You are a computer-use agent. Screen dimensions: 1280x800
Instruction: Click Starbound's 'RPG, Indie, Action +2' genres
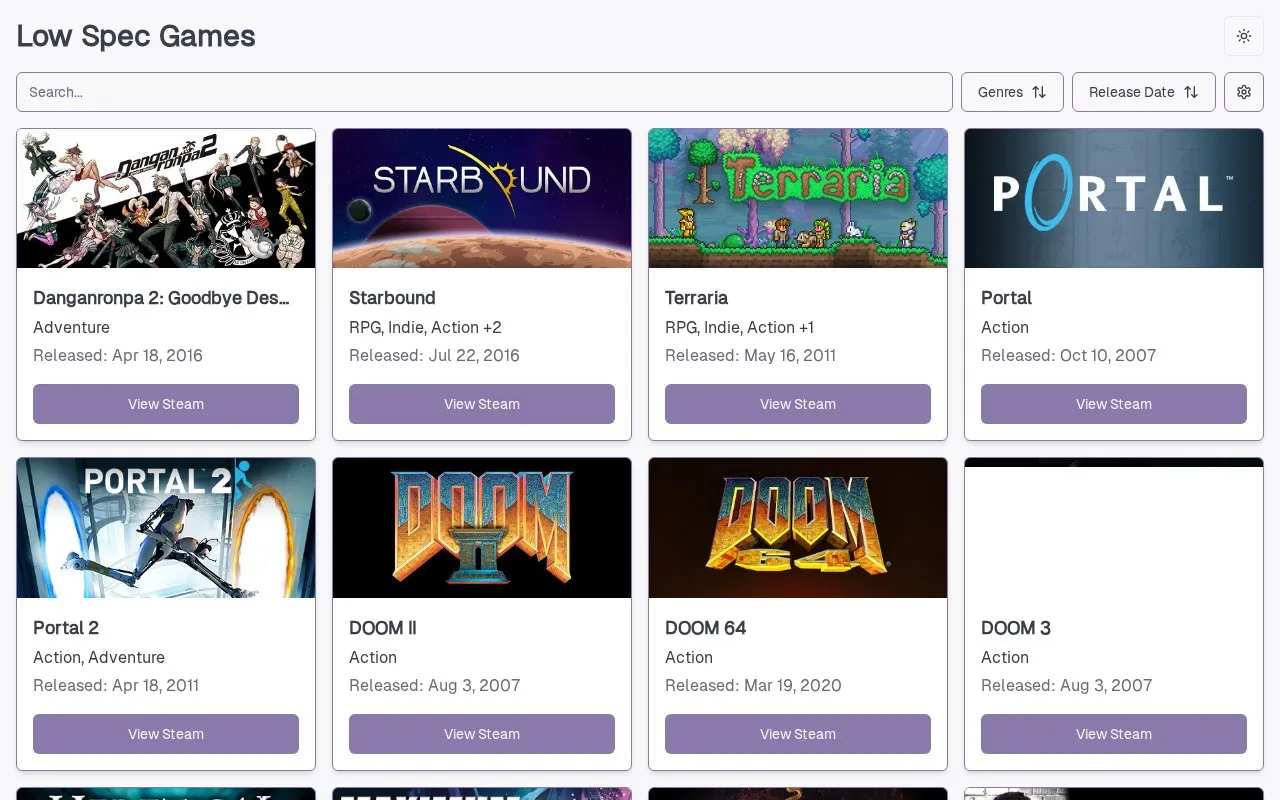(425, 327)
